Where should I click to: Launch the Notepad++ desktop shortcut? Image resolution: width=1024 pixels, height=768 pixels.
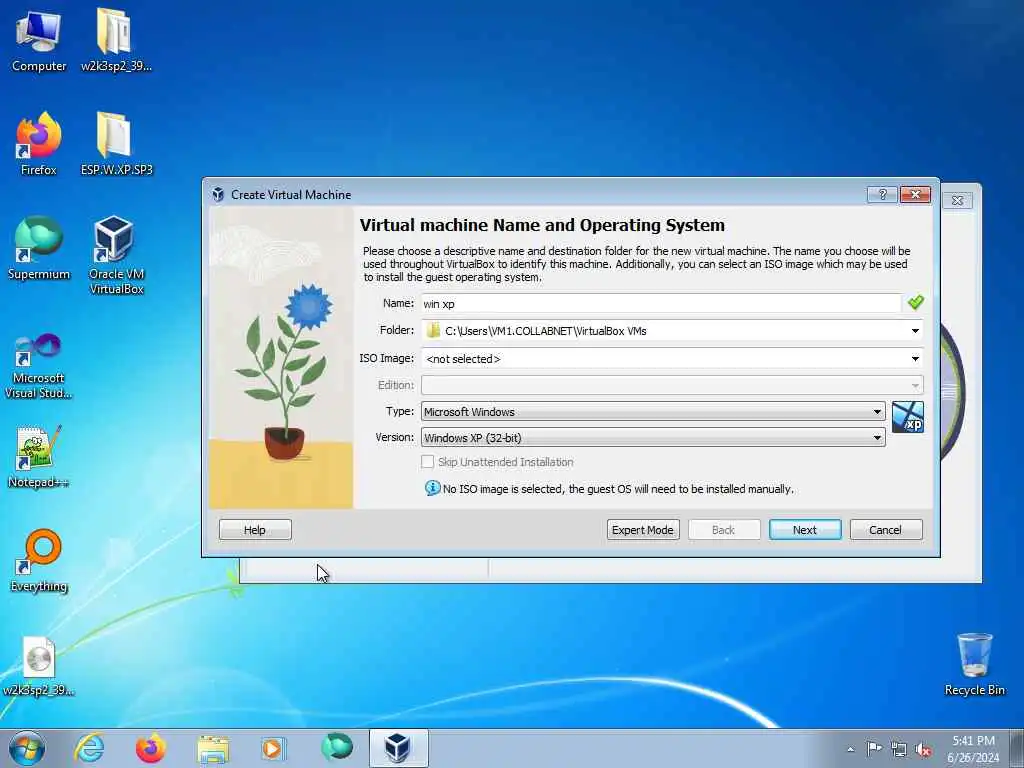point(39,457)
